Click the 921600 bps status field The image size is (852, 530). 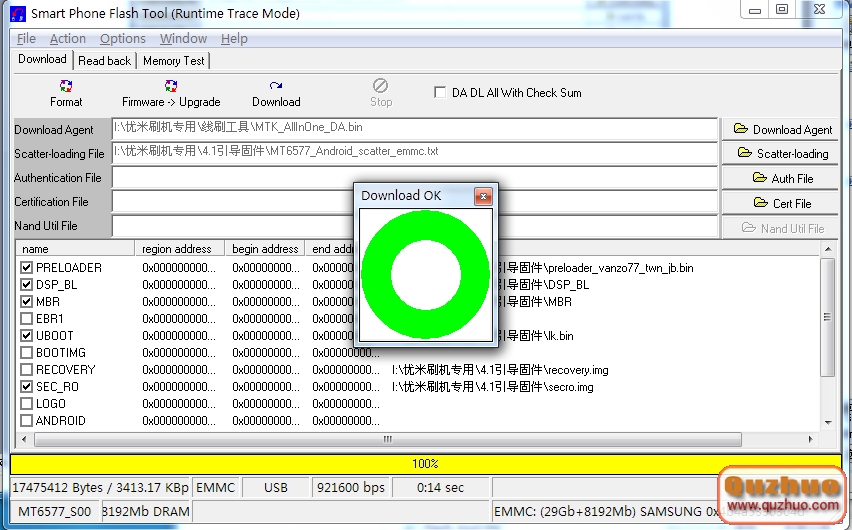pyautogui.click(x=350, y=488)
